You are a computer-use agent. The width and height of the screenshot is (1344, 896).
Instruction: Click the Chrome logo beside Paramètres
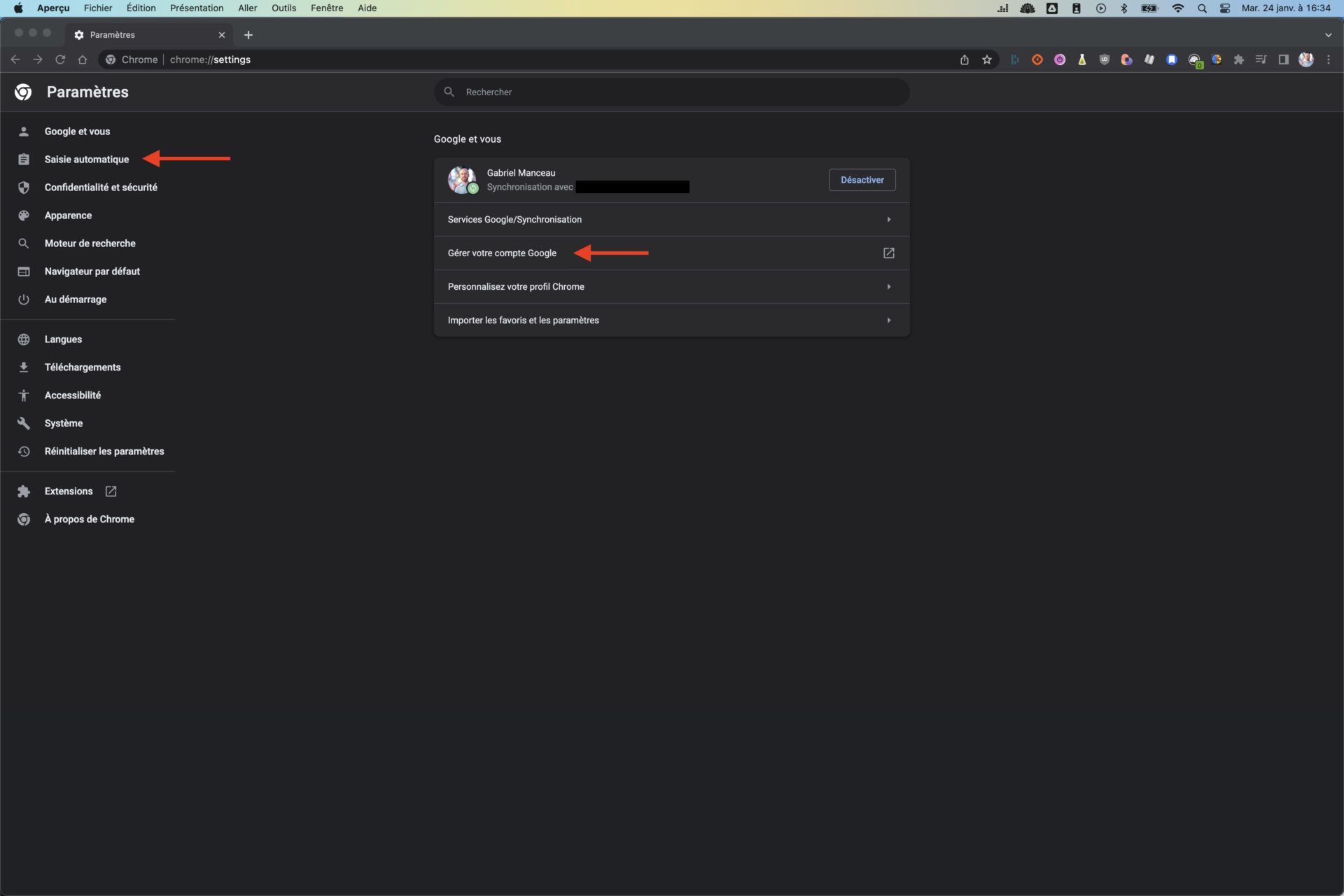point(23,92)
